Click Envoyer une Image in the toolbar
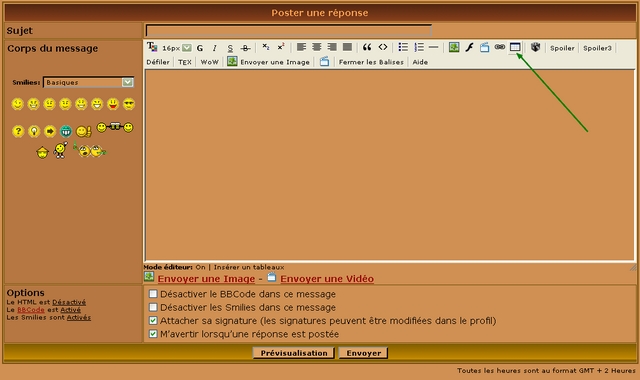This screenshot has height=380, width=640. 275,62
